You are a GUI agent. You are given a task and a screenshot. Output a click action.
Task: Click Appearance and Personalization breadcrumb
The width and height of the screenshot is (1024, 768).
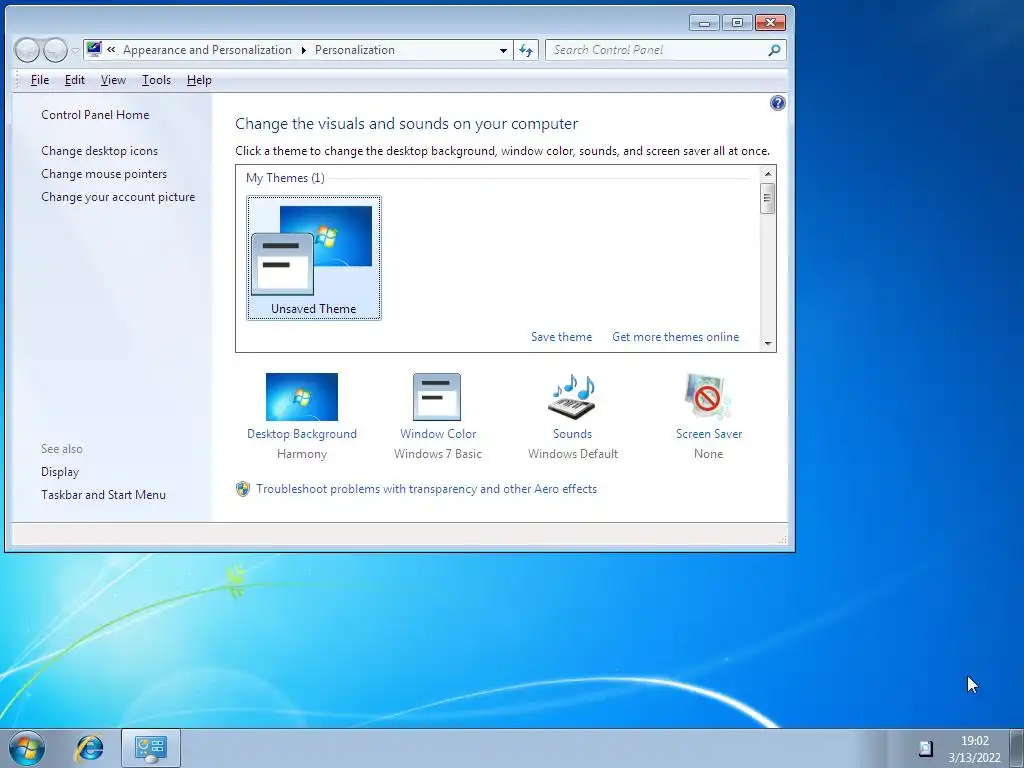pos(207,50)
